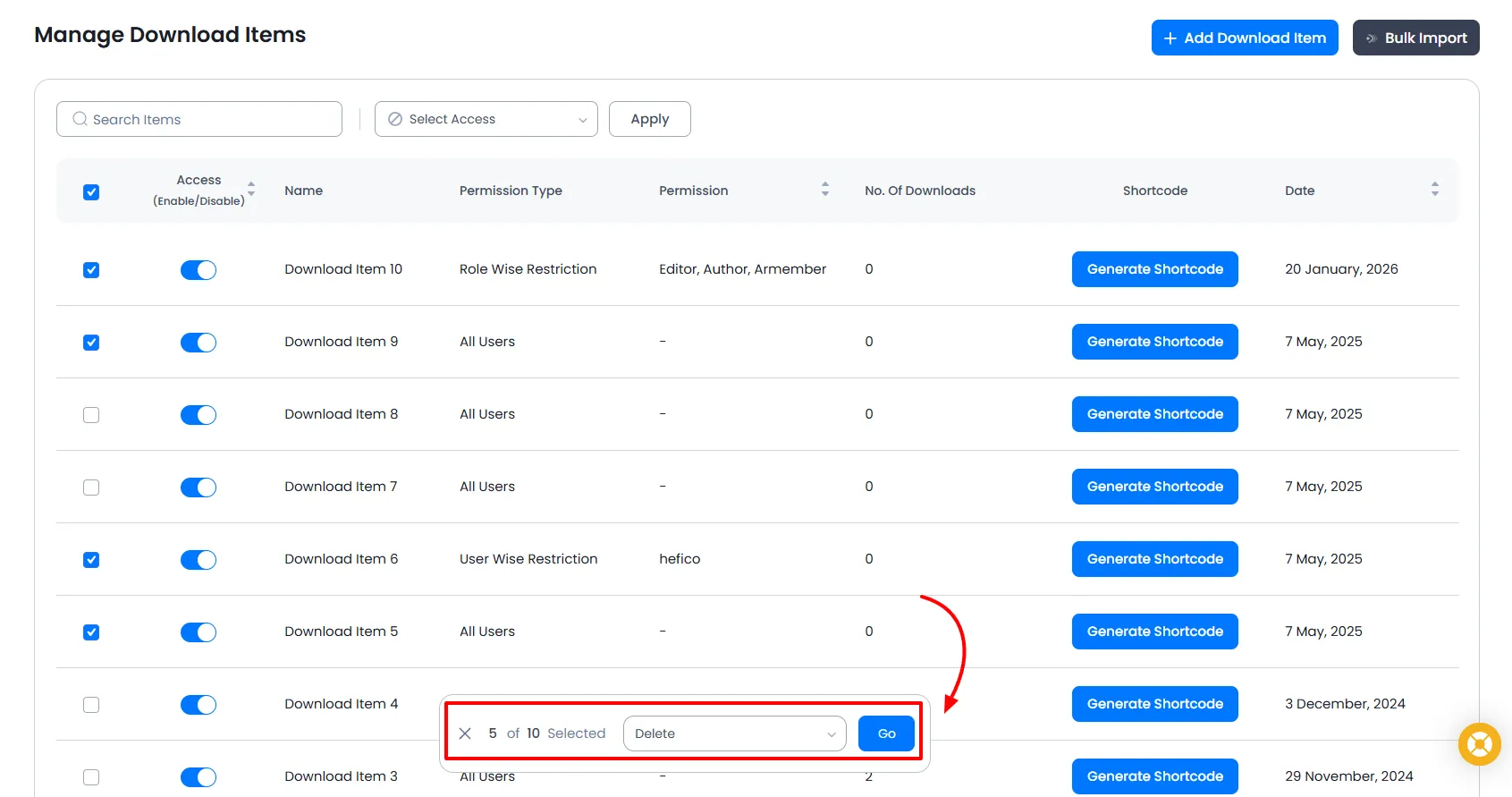
Task: Disable access for Download Item 8
Action: (199, 415)
